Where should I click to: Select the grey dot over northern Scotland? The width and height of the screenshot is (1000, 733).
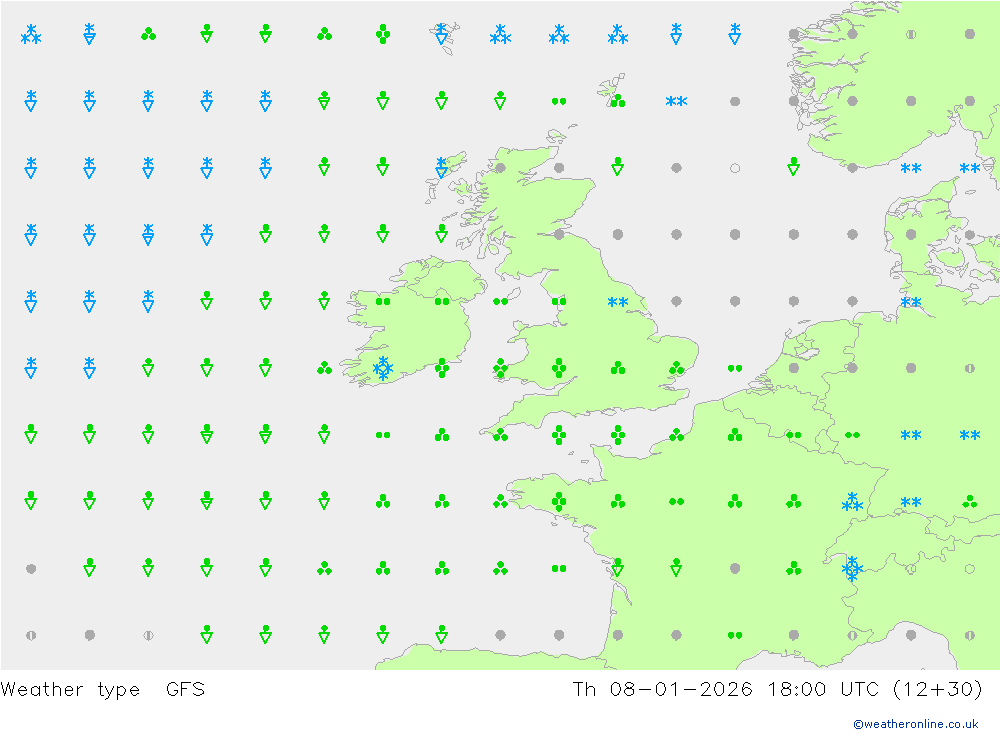click(x=500, y=168)
